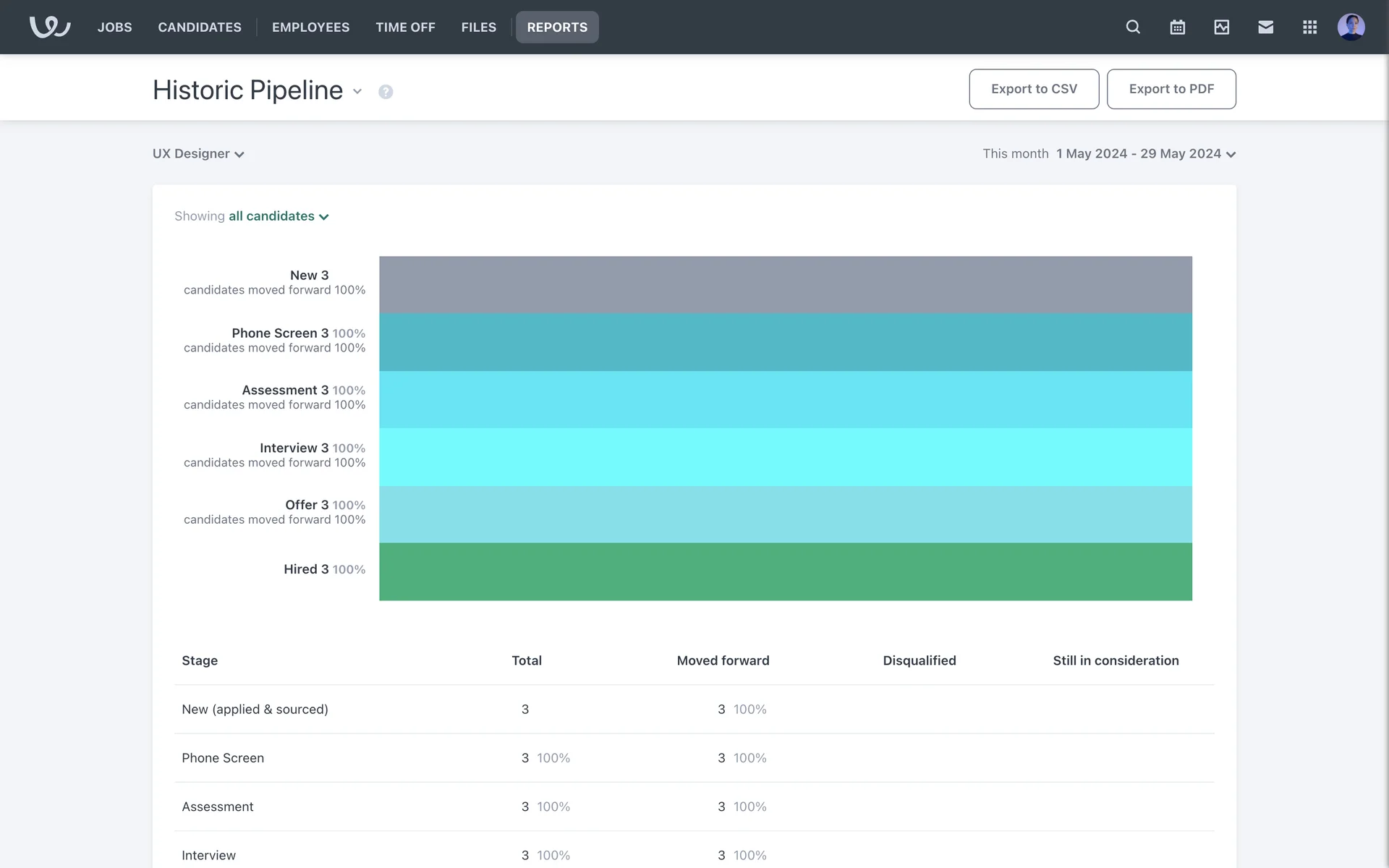Open the all candidates filter dropdown

(279, 216)
